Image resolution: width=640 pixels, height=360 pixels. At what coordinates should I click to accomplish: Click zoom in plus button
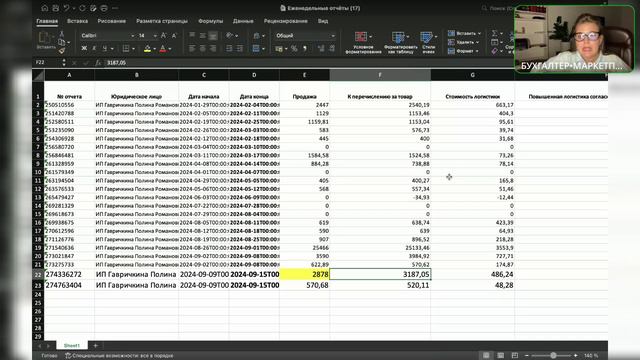(576, 356)
